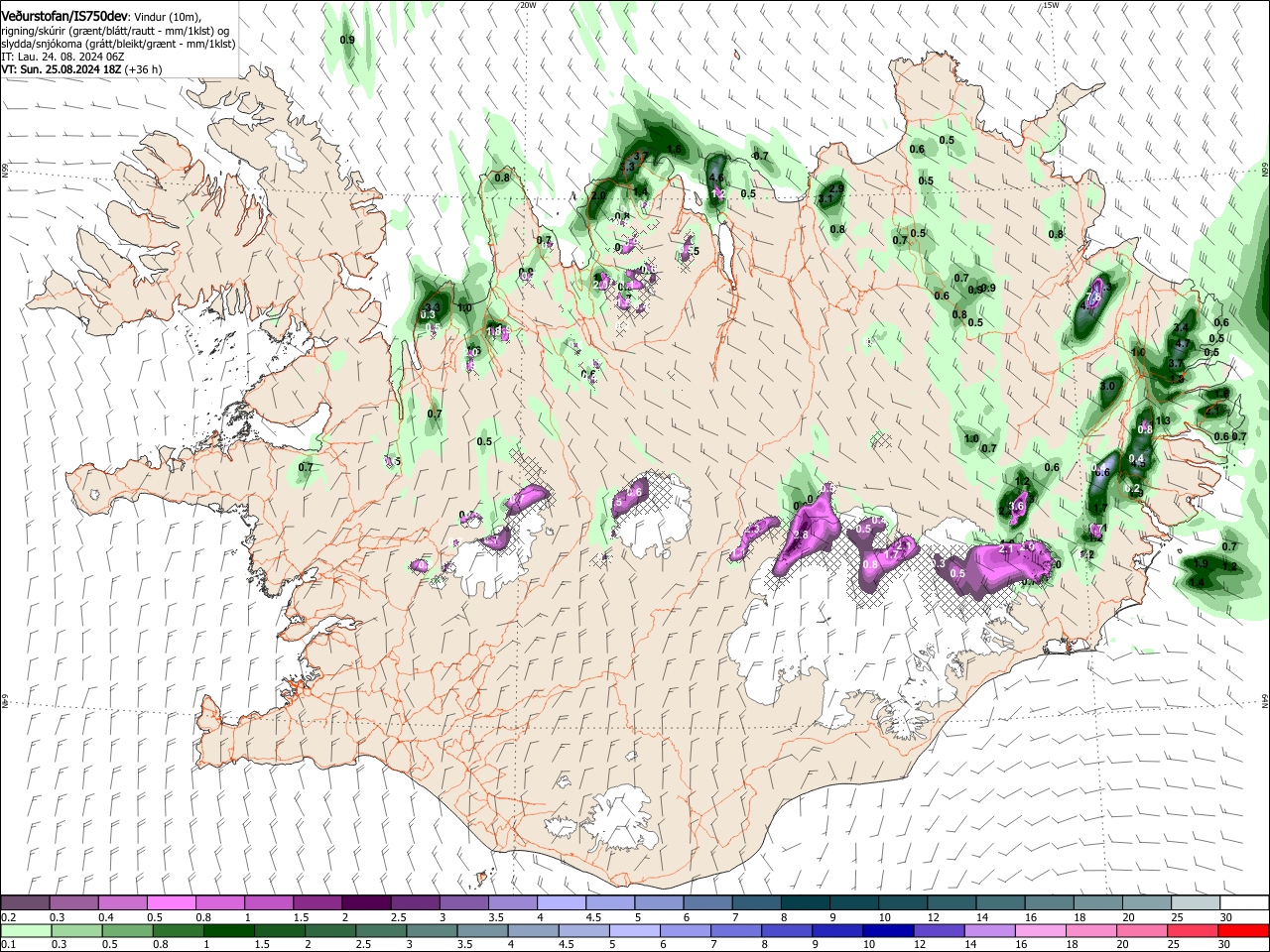Click the darkest green 1 swatch, lower legend row
The height and width of the screenshot is (952, 1270).
coord(228,930)
